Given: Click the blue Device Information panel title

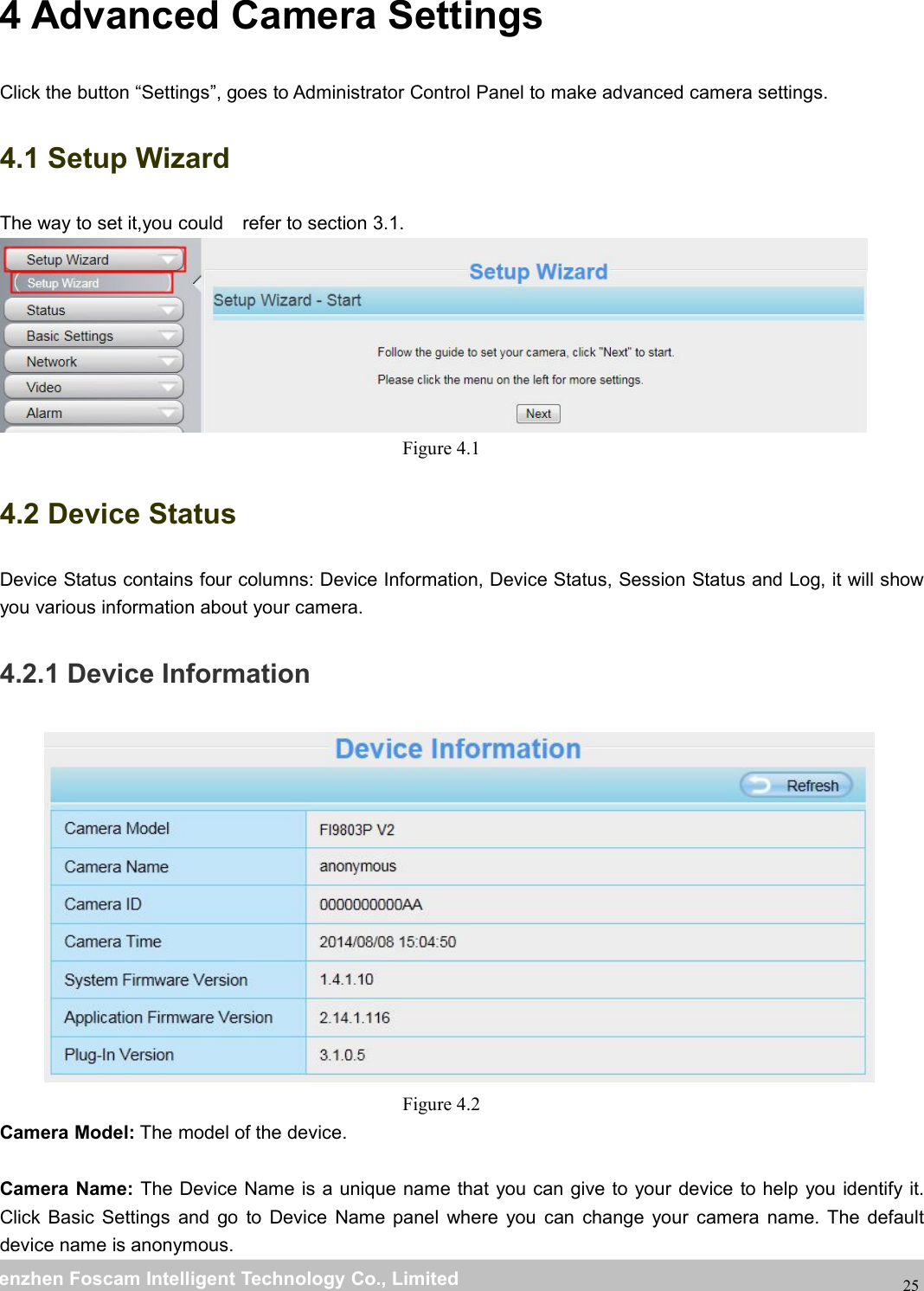Looking at the screenshot, I should [458, 748].
